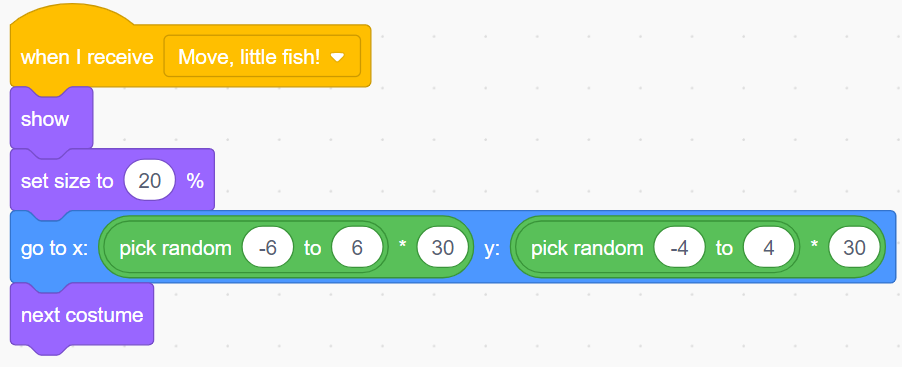The width and height of the screenshot is (902, 367).
Task: Click the percent sign on set size block
Action: click(x=195, y=181)
